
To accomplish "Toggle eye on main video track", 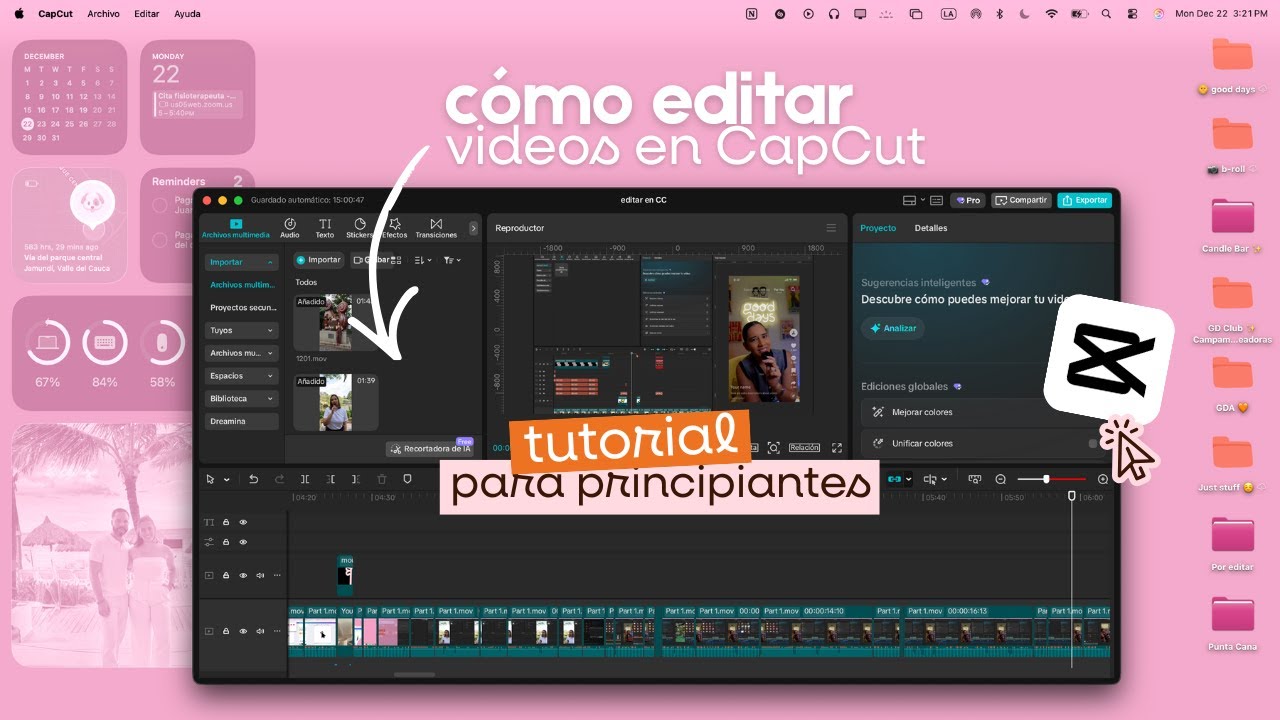I will coord(243,631).
